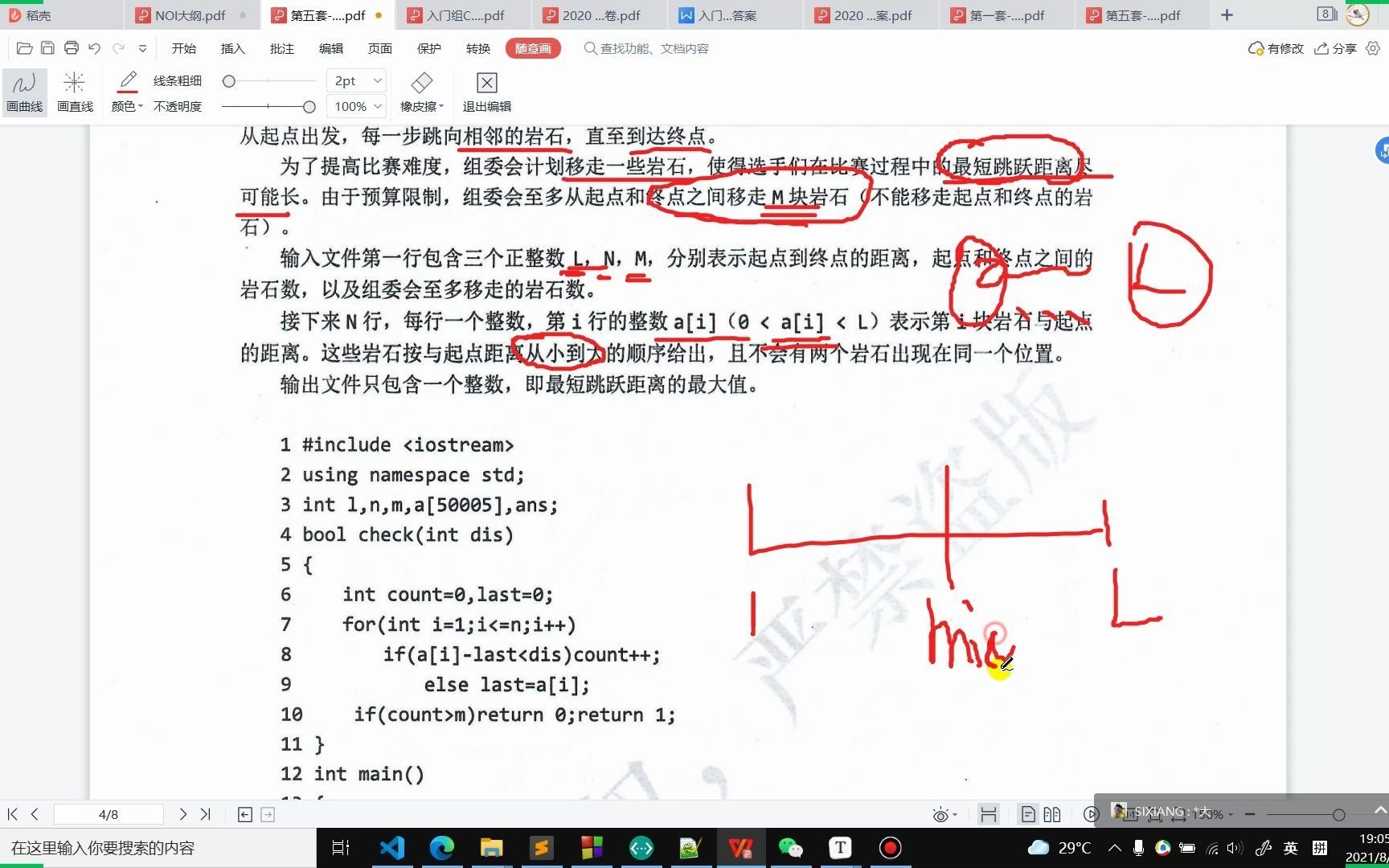
Task: Select the 橡皮擦 eraser tool
Action: click(x=419, y=91)
